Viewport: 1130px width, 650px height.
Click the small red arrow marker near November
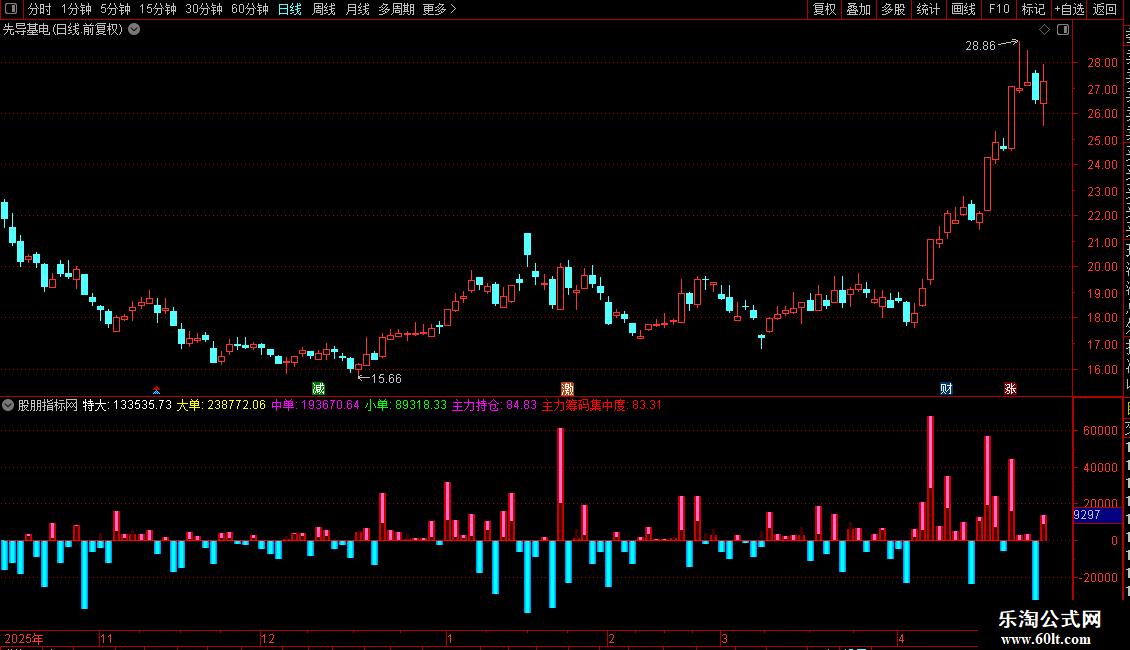click(156, 390)
